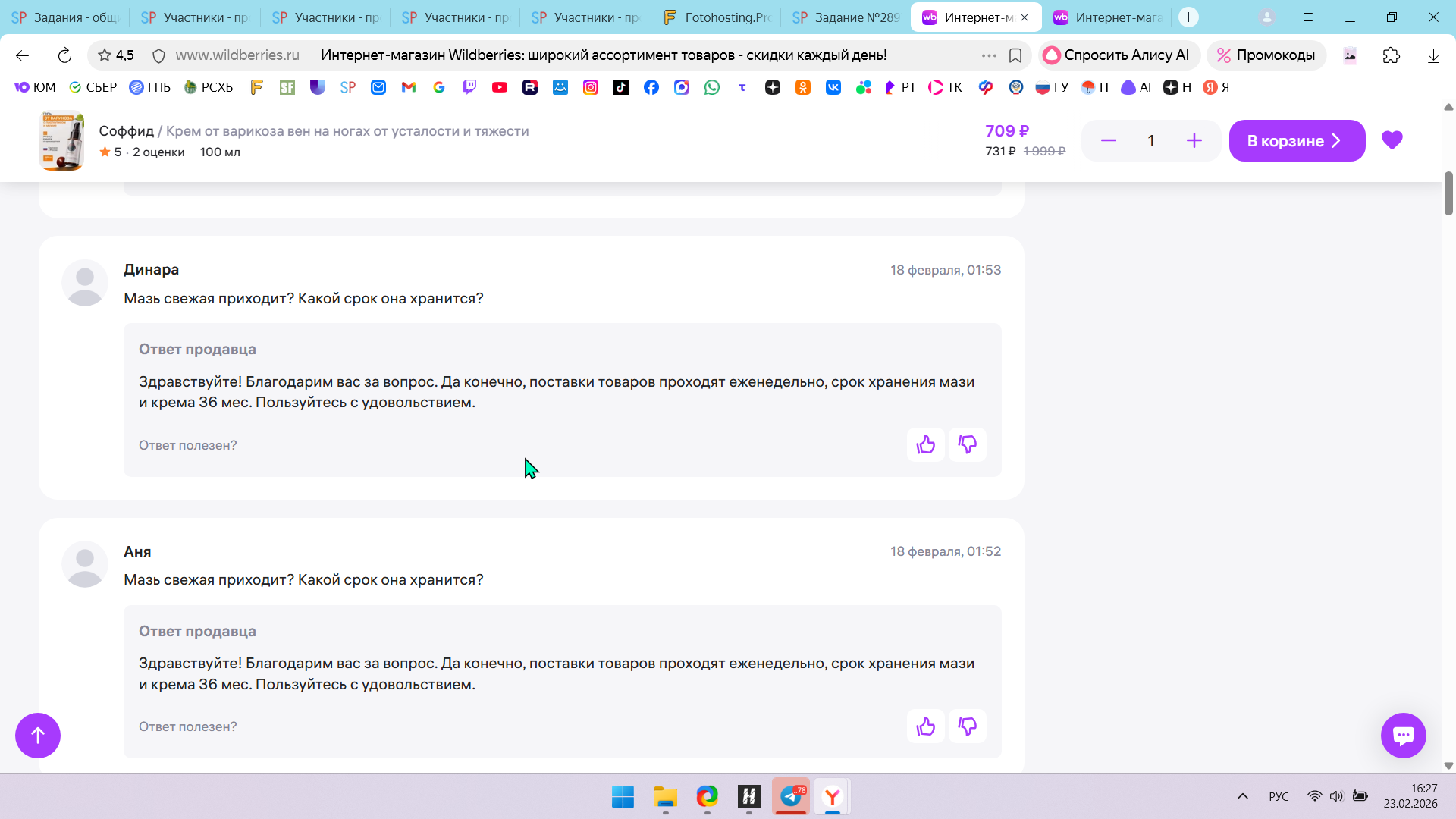This screenshot has width=1456, height=819.
Task: Like the seller answer to Аня's question
Action: pos(925,726)
